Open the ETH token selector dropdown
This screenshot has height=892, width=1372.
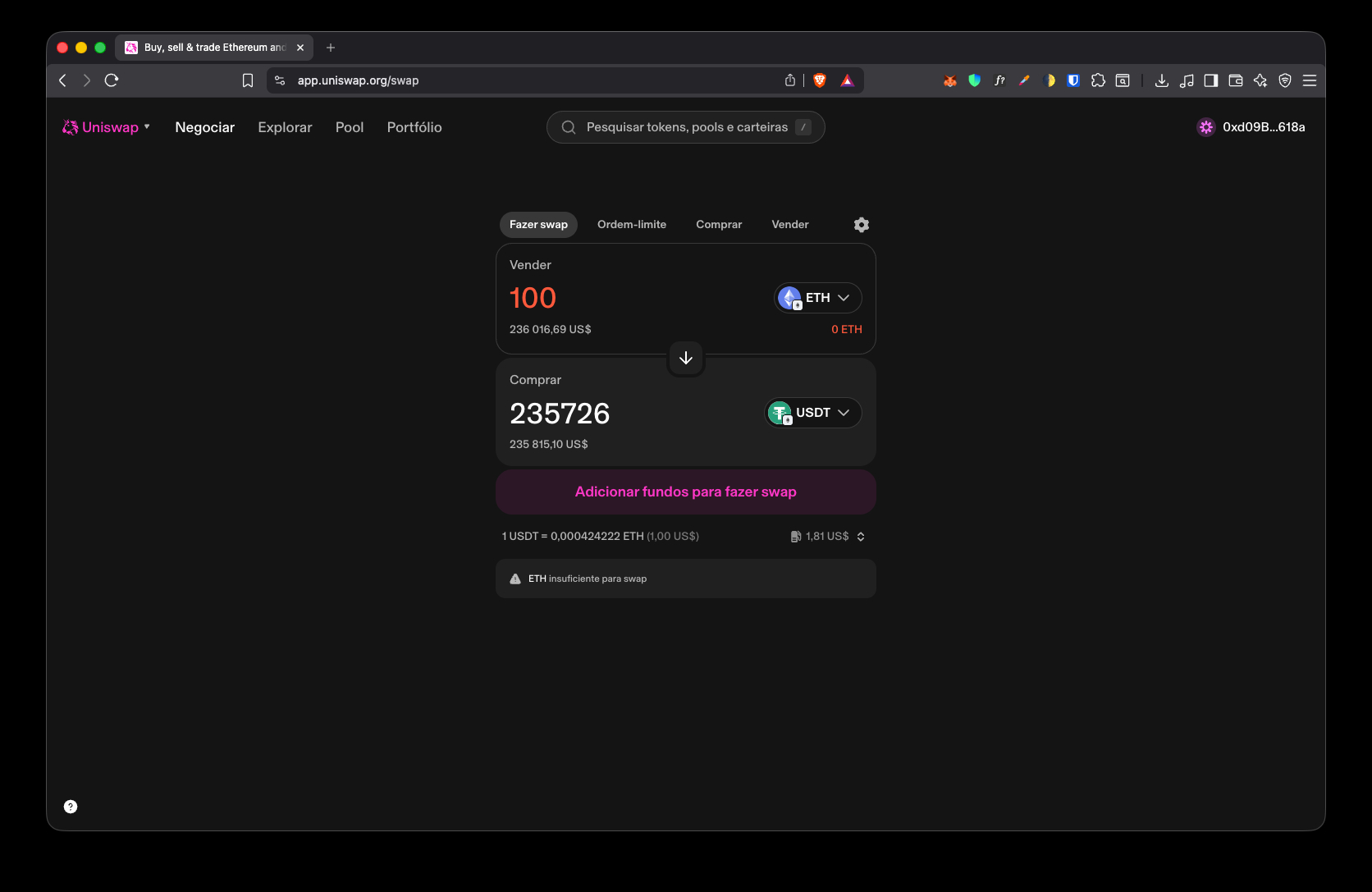pyautogui.click(x=818, y=298)
